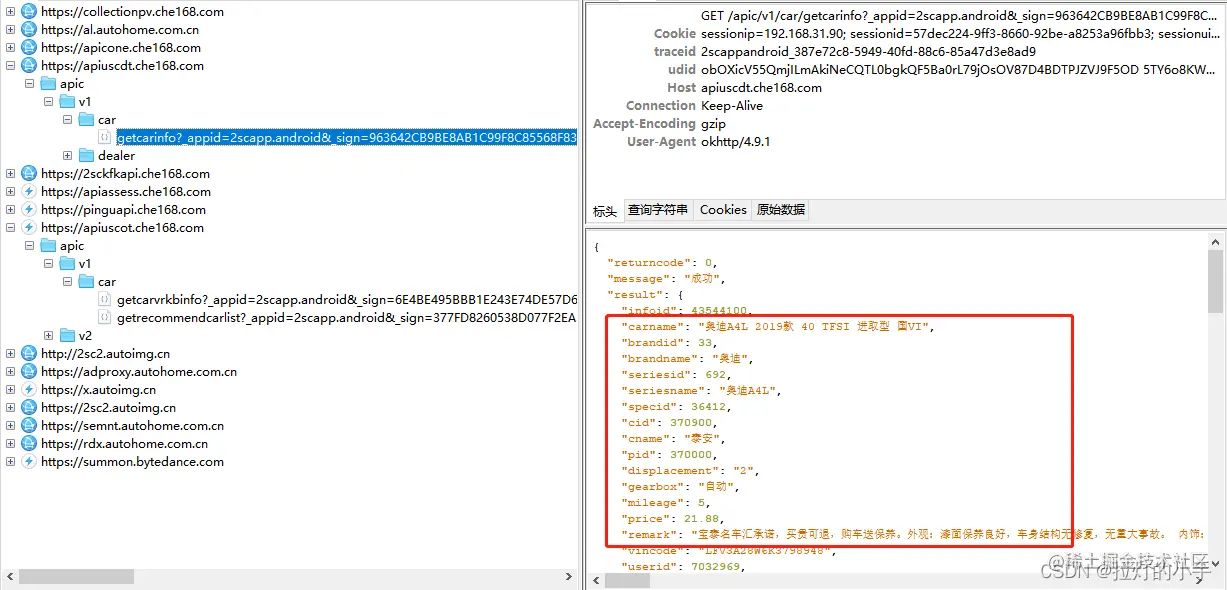Screen dimensions: 1227x590
Task: Click the lightning icon for x.autoimg.cn
Action: tap(29, 390)
